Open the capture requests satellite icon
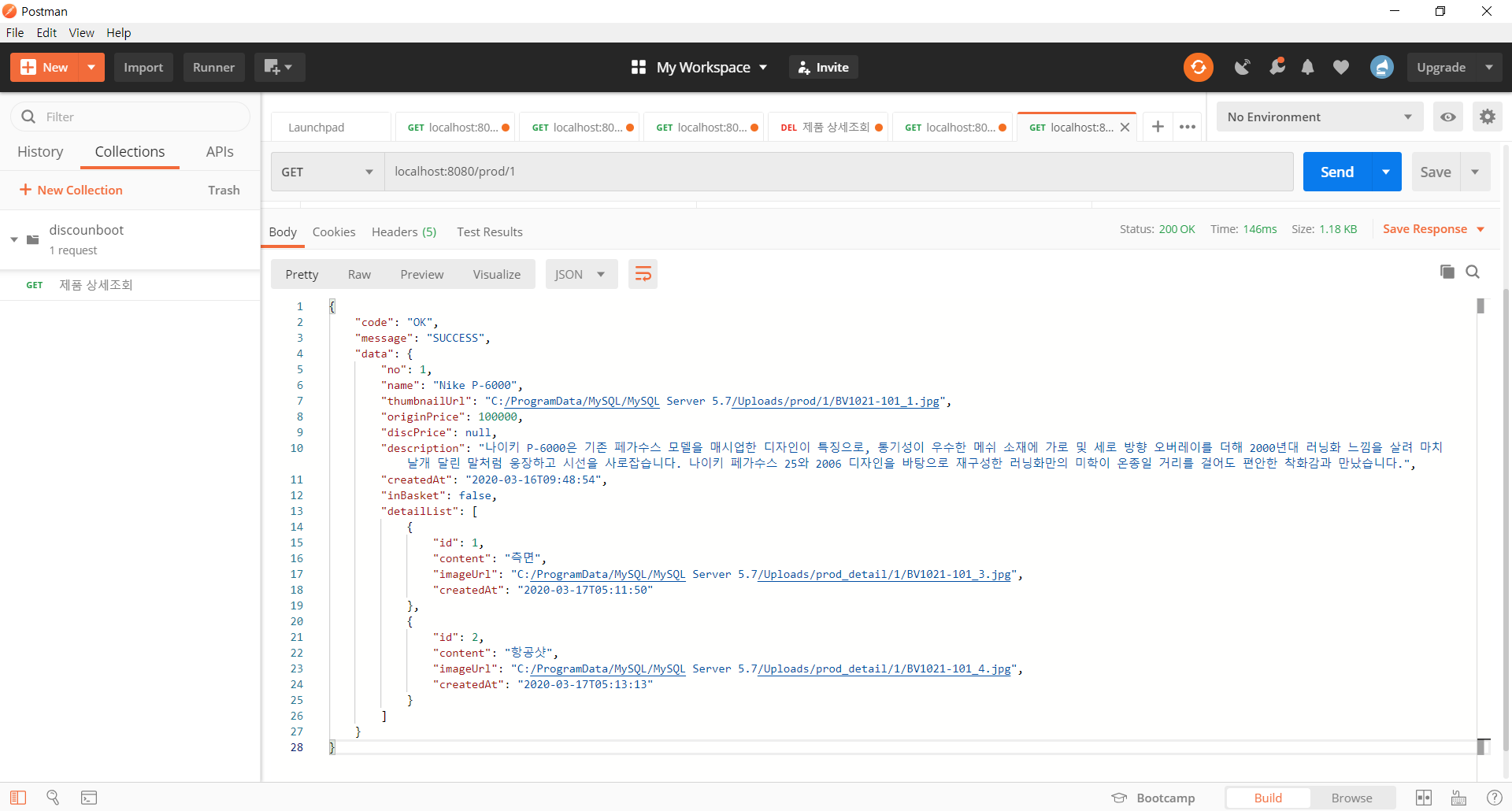Viewport: 1512px width, 811px height. click(1242, 68)
